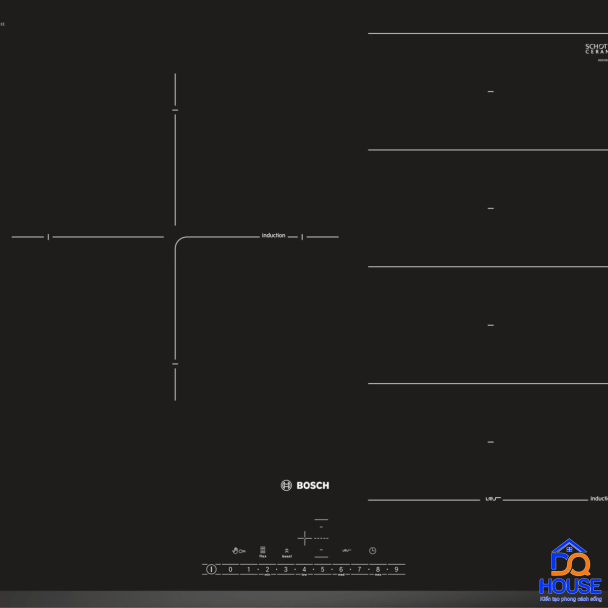Tap the main power on/off symbol
608x608 pixels.
[x=211, y=569]
